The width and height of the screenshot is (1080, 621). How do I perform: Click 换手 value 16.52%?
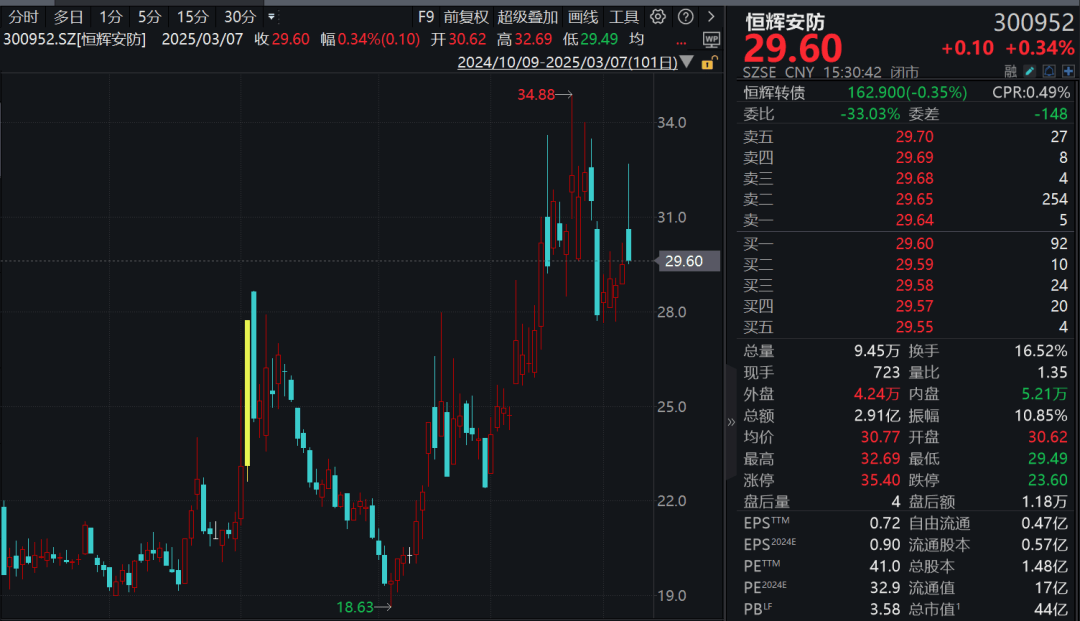pos(1041,350)
